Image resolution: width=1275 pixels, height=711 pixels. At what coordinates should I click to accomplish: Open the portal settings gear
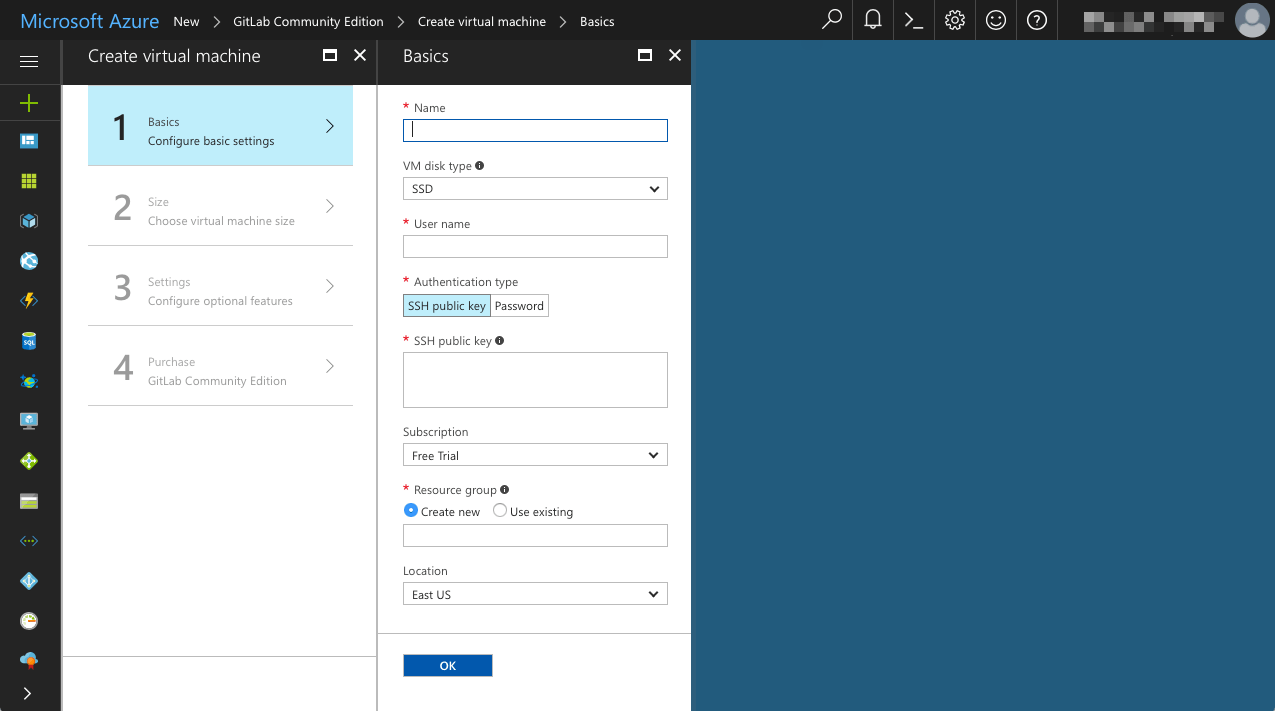click(954, 20)
